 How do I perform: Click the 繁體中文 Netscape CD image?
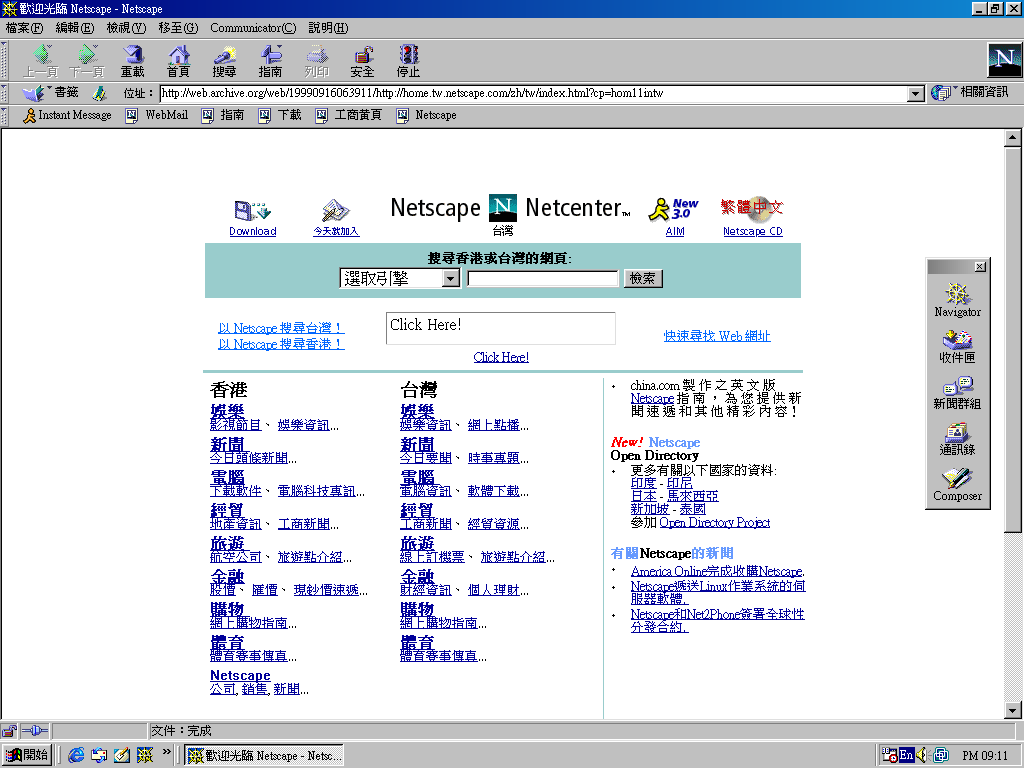(752, 208)
